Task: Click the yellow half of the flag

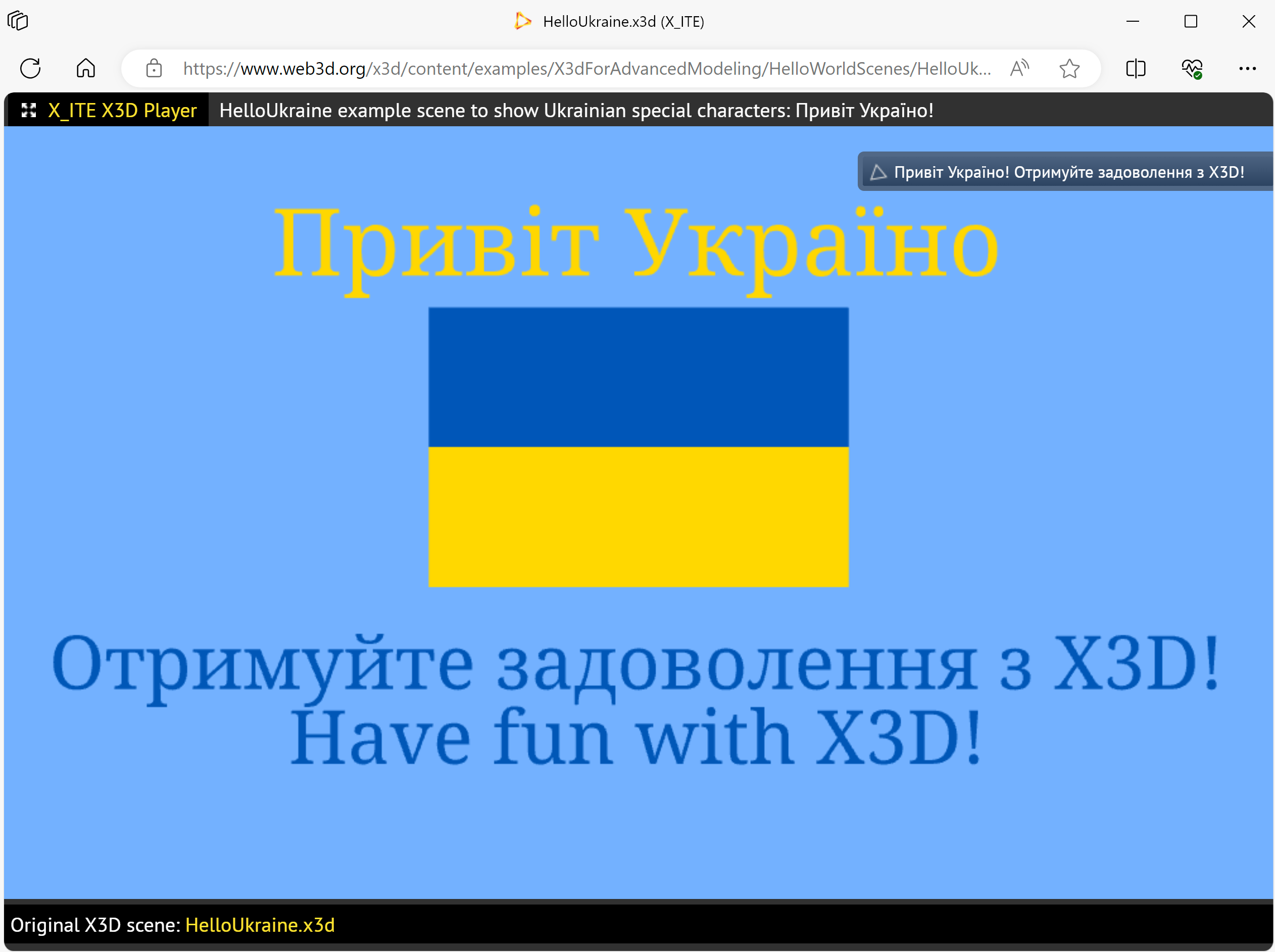Action: click(x=638, y=516)
